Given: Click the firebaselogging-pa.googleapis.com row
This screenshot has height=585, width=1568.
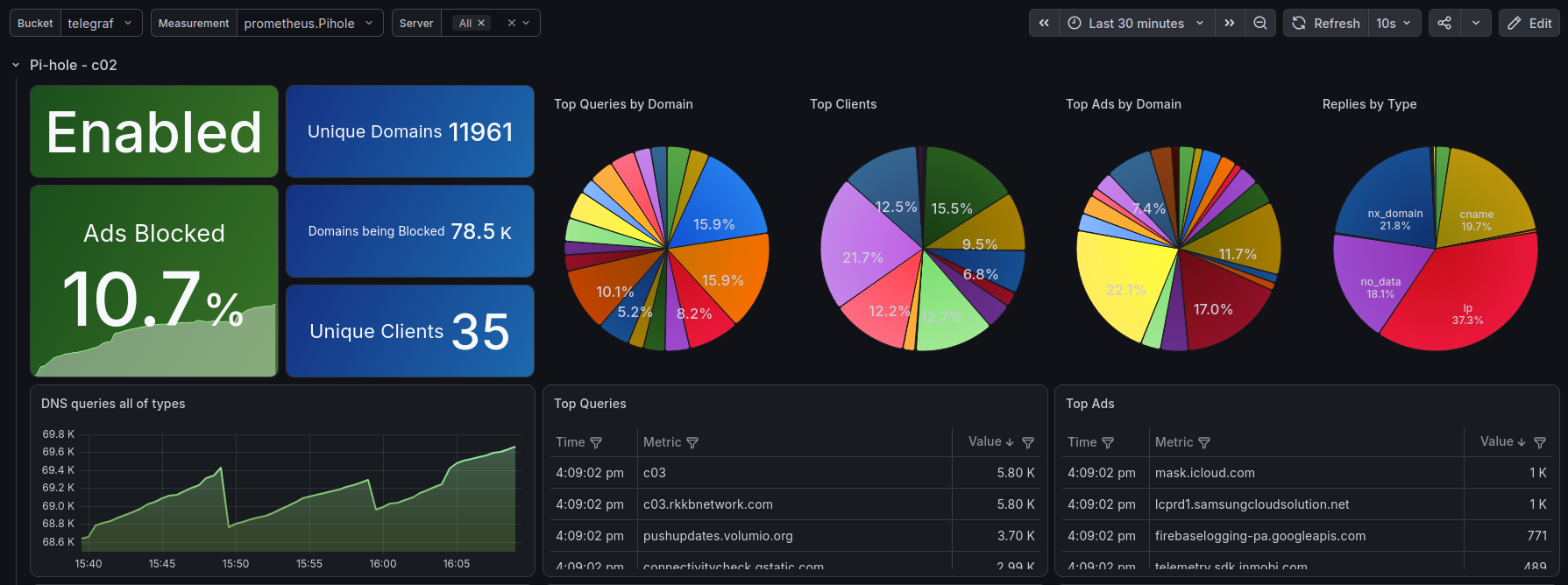Looking at the screenshot, I should coord(1307,536).
